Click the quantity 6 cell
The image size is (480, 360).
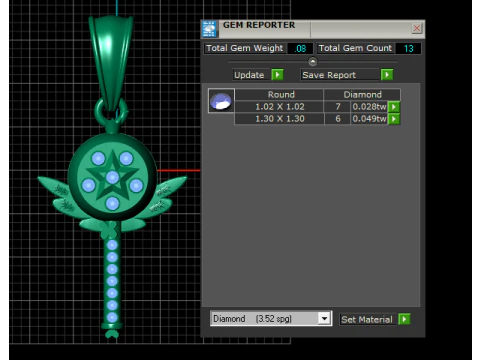click(x=338, y=119)
